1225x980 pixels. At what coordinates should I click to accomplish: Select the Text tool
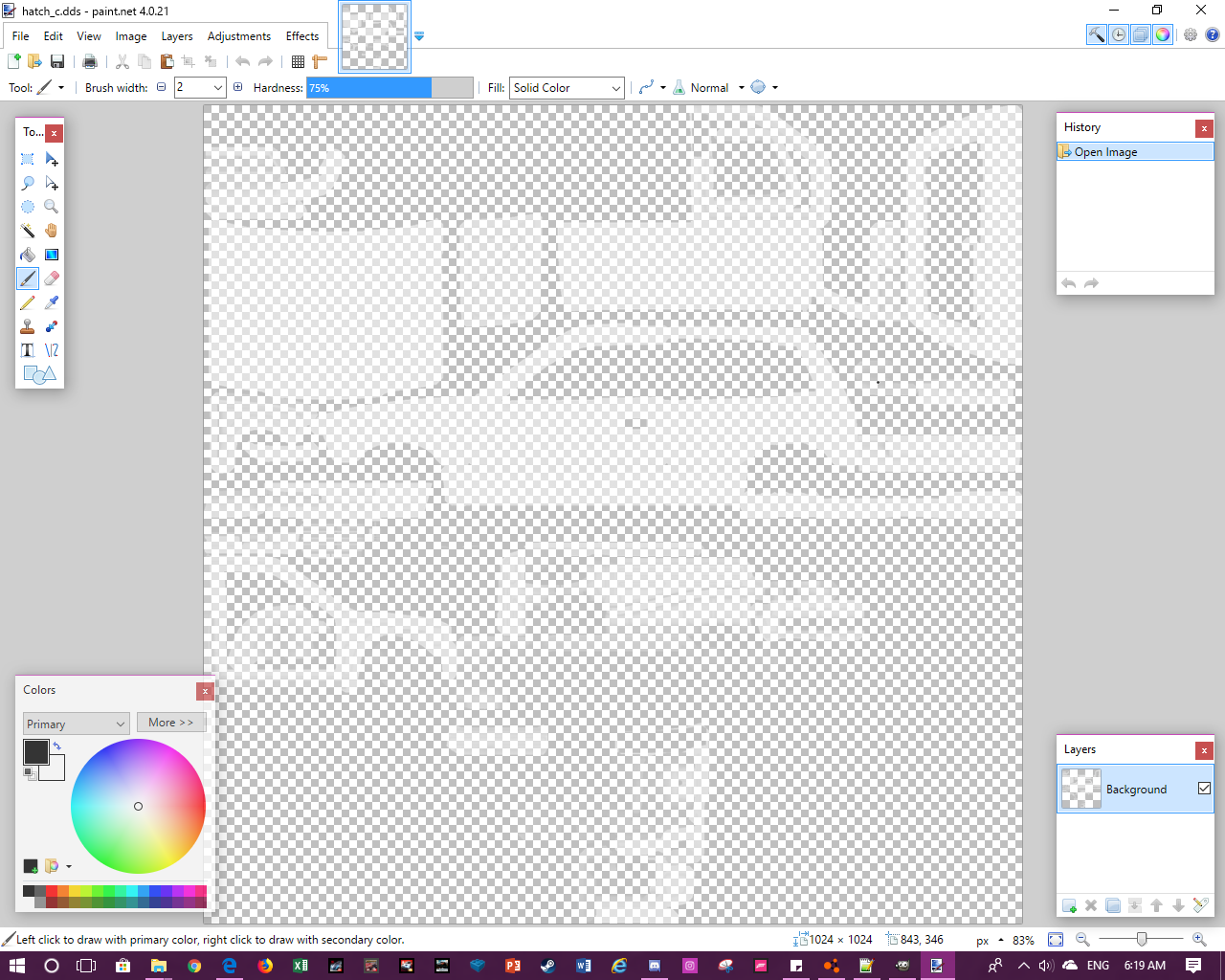coord(28,350)
